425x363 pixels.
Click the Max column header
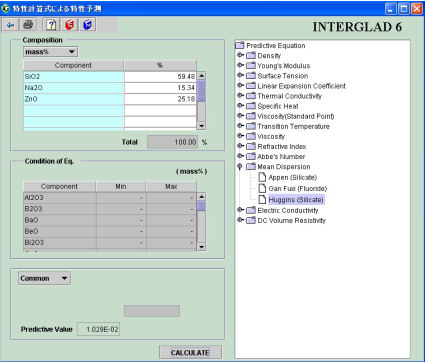pyautogui.click(x=171, y=186)
